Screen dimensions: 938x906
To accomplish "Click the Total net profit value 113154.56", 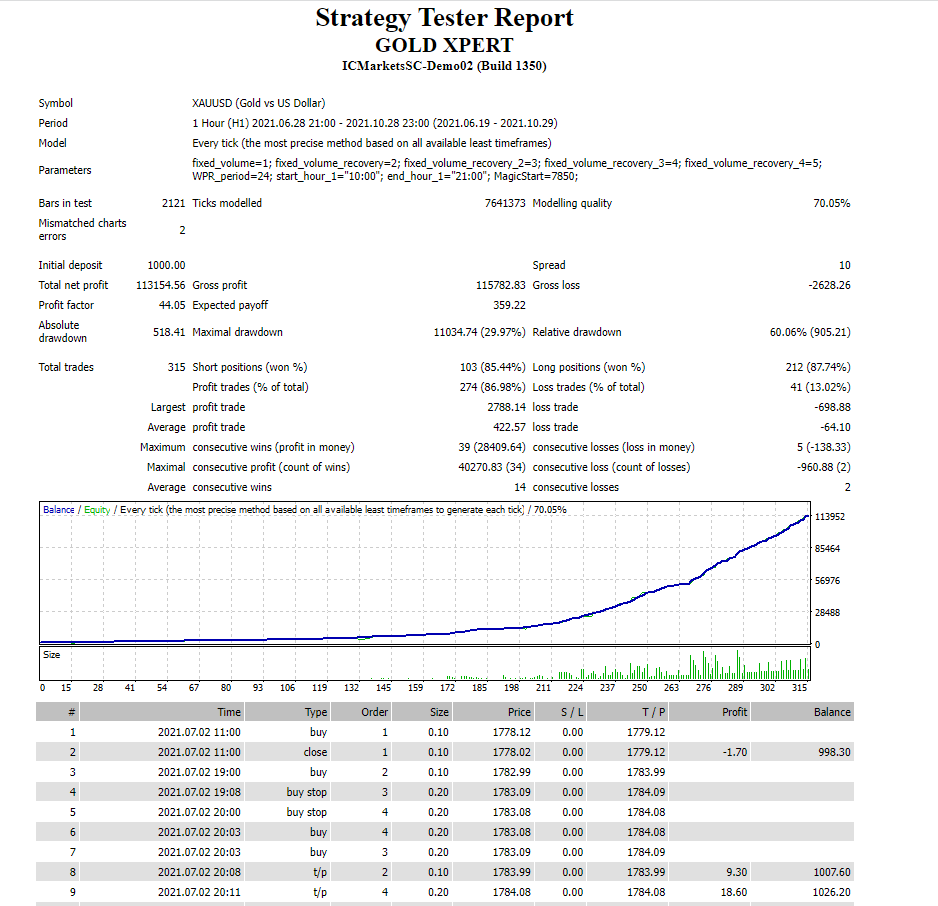I will click(x=160, y=285).
